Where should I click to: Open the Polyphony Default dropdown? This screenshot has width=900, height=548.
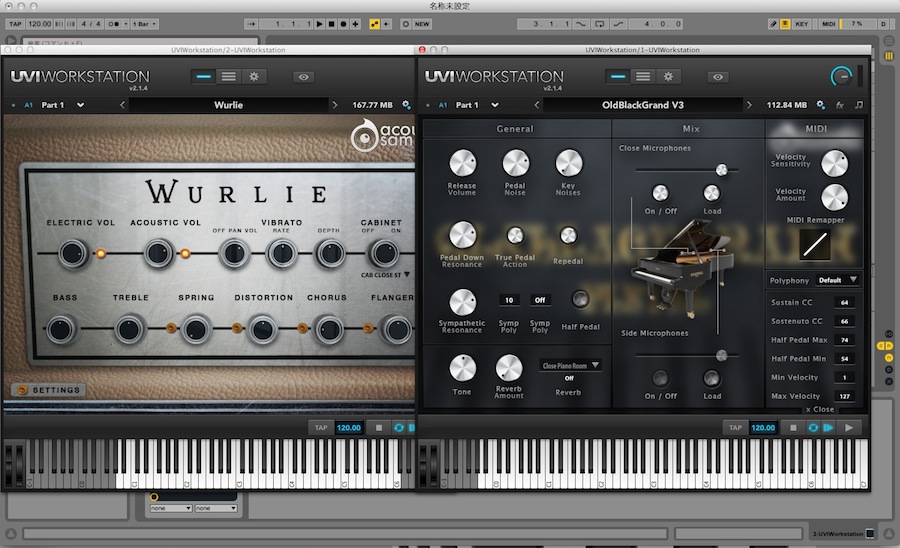click(837, 280)
